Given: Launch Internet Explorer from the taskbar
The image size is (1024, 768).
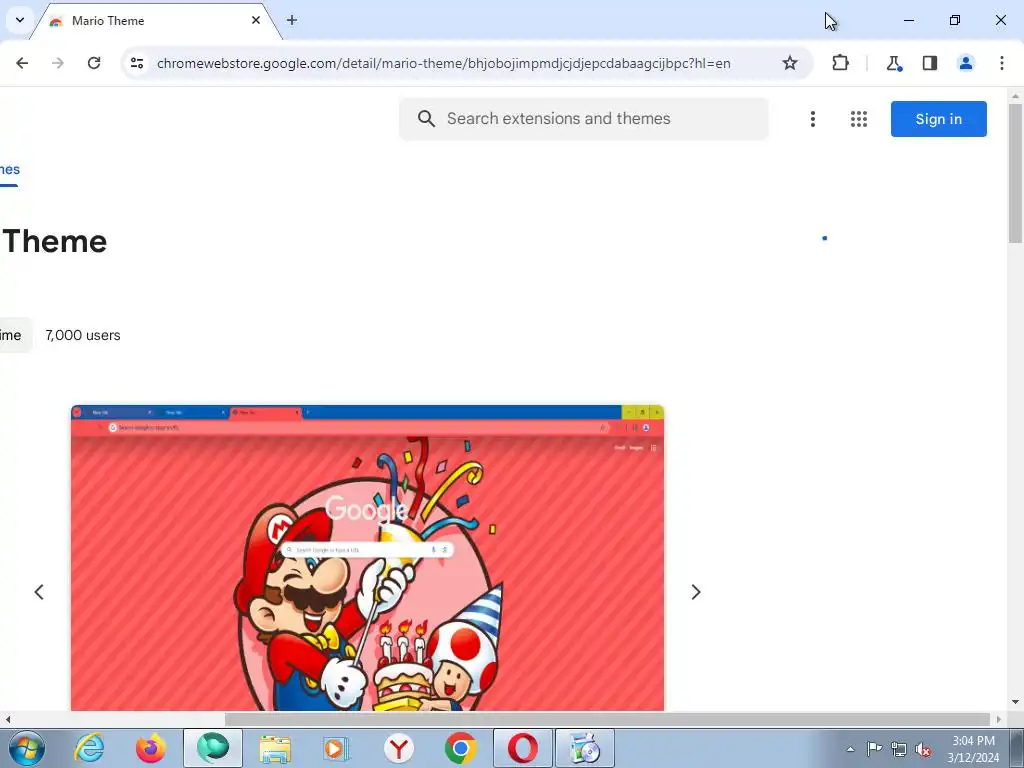Looking at the screenshot, I should click(x=89, y=748).
